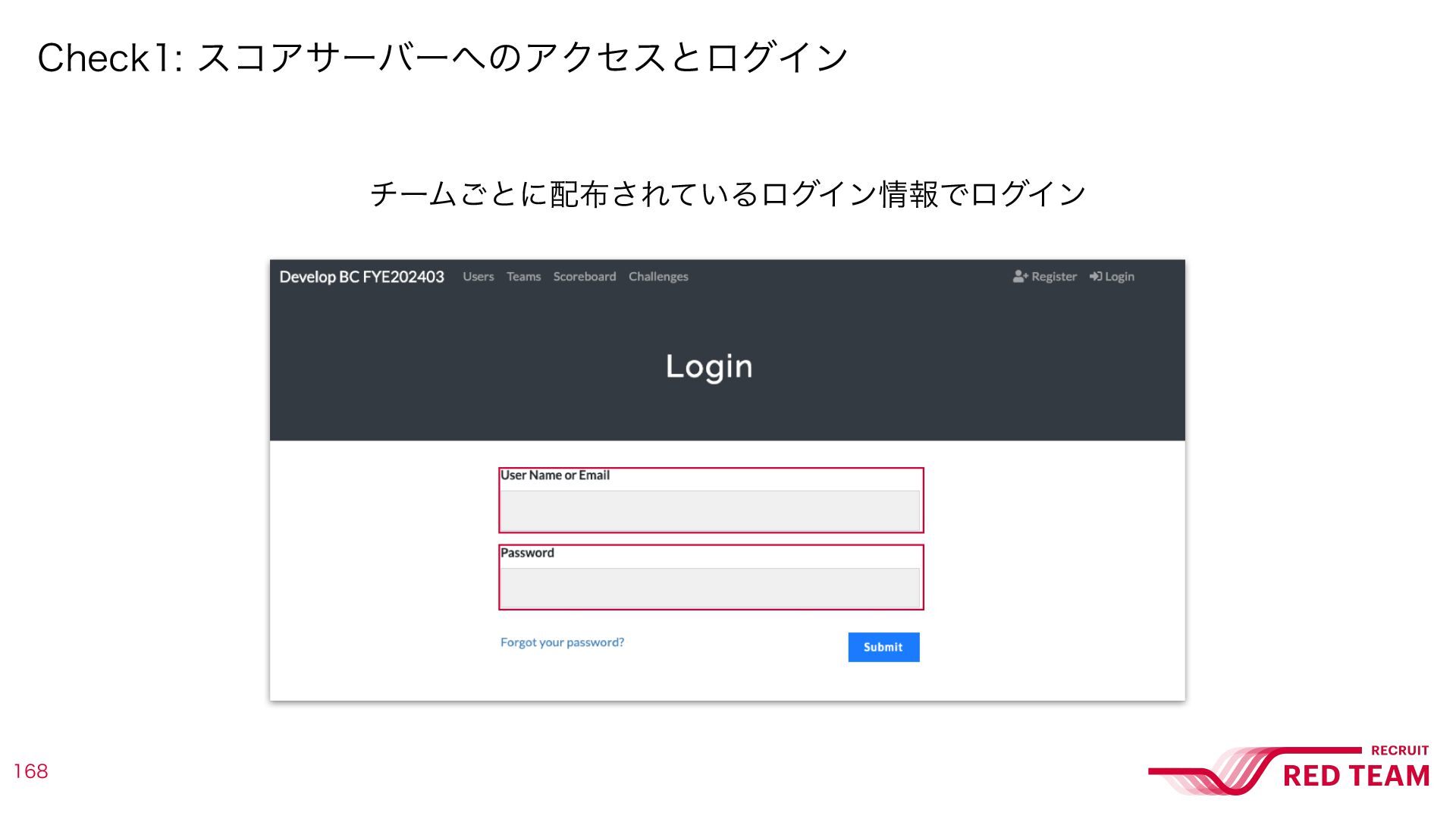Focus the Password input field
The image size is (1456, 819).
[710, 588]
